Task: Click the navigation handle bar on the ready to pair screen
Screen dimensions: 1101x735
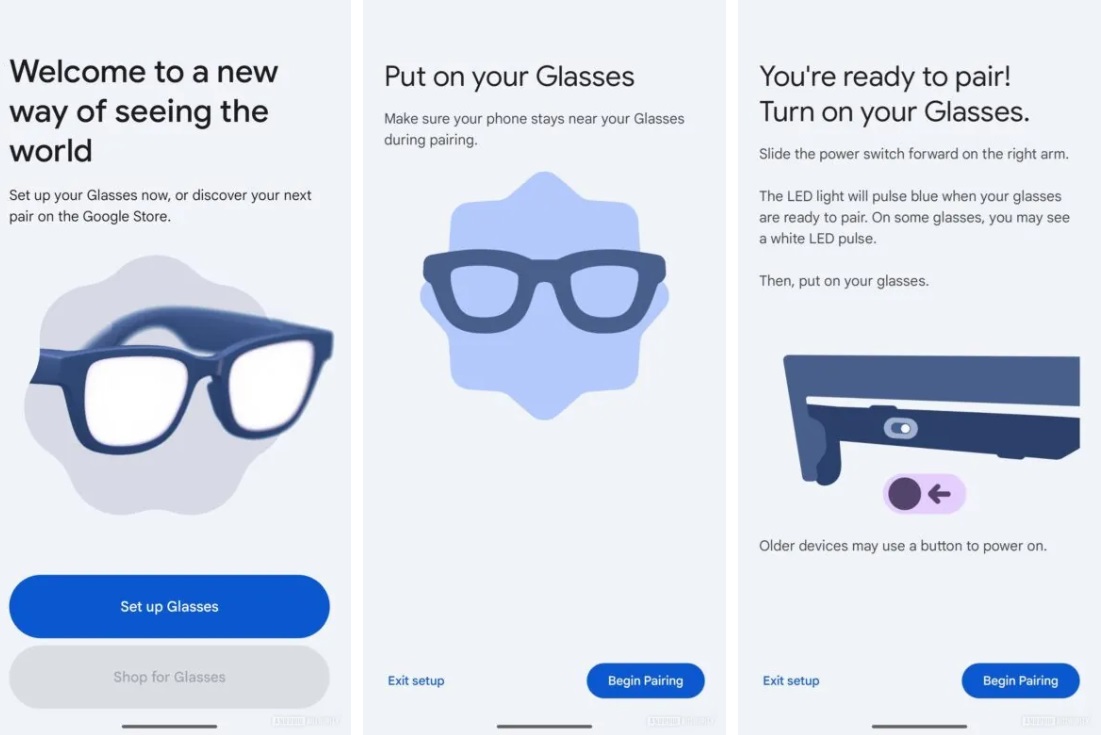Action: (919, 726)
